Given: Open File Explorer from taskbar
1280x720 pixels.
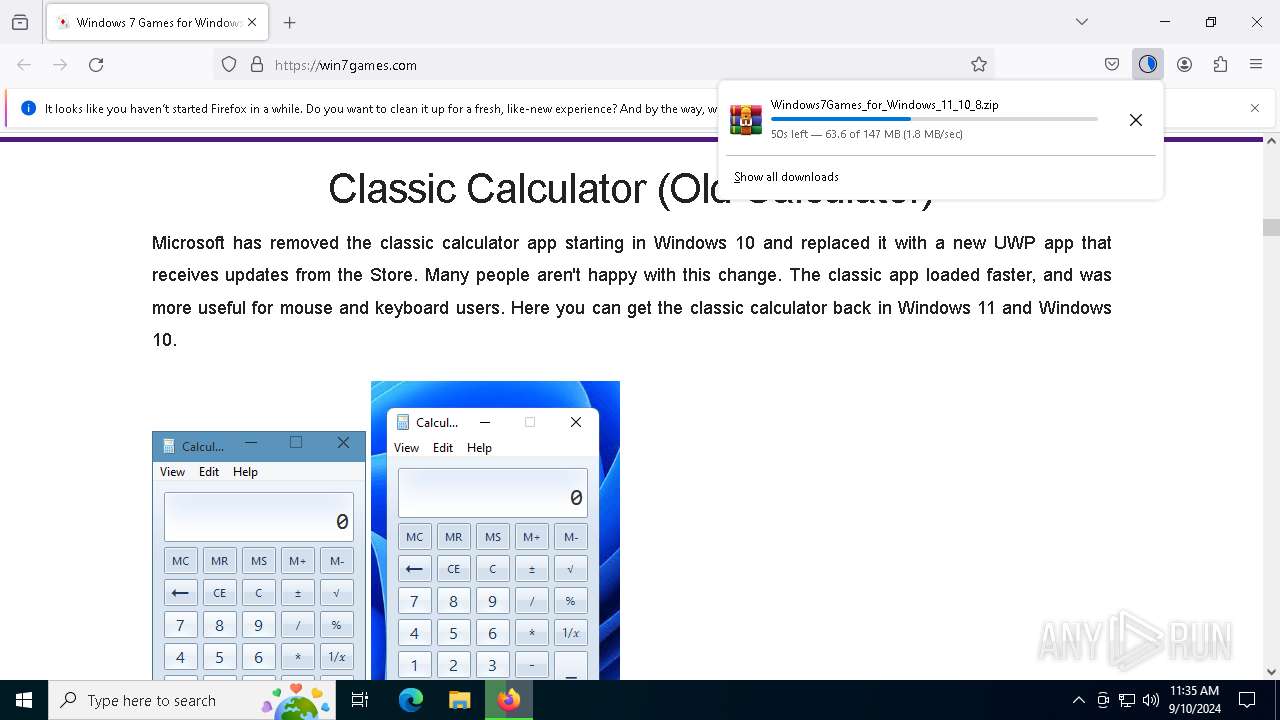Looking at the screenshot, I should coord(459,700).
